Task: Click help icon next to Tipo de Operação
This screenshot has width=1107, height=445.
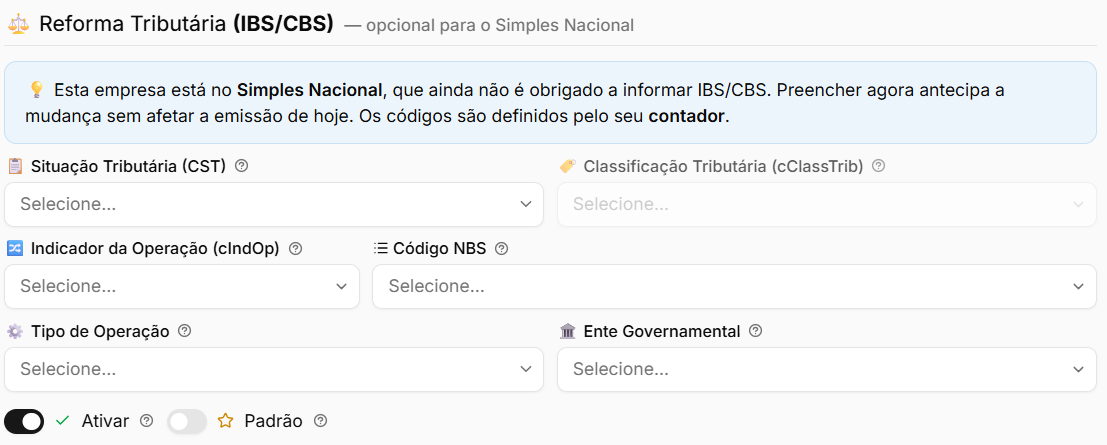Action: (x=184, y=331)
